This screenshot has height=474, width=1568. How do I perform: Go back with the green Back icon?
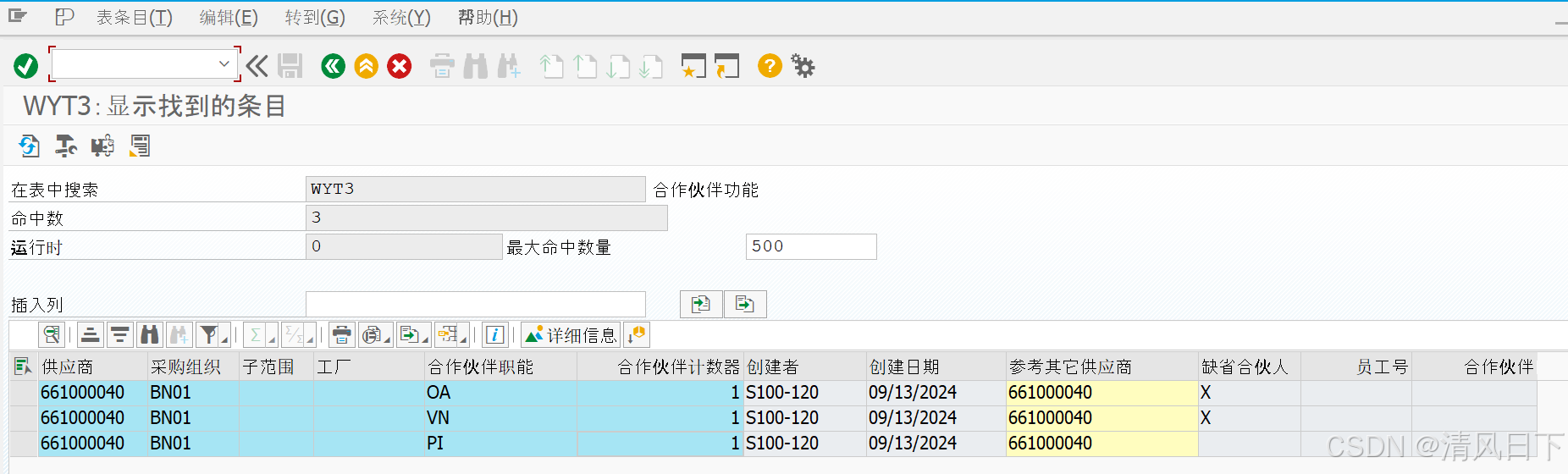click(334, 66)
